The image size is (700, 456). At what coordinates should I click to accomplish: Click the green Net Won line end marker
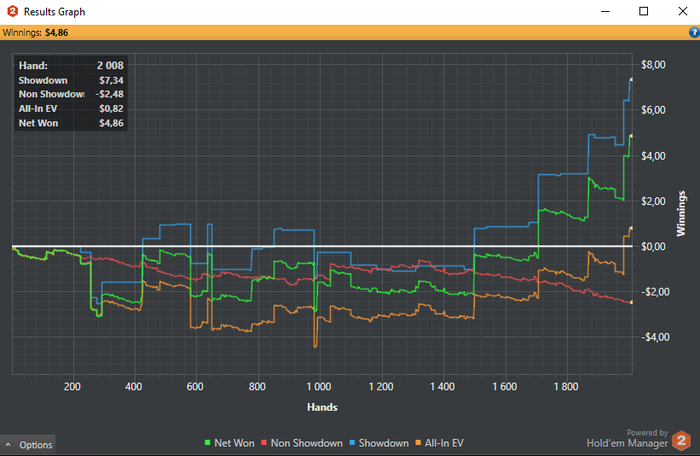pyautogui.click(x=631, y=136)
